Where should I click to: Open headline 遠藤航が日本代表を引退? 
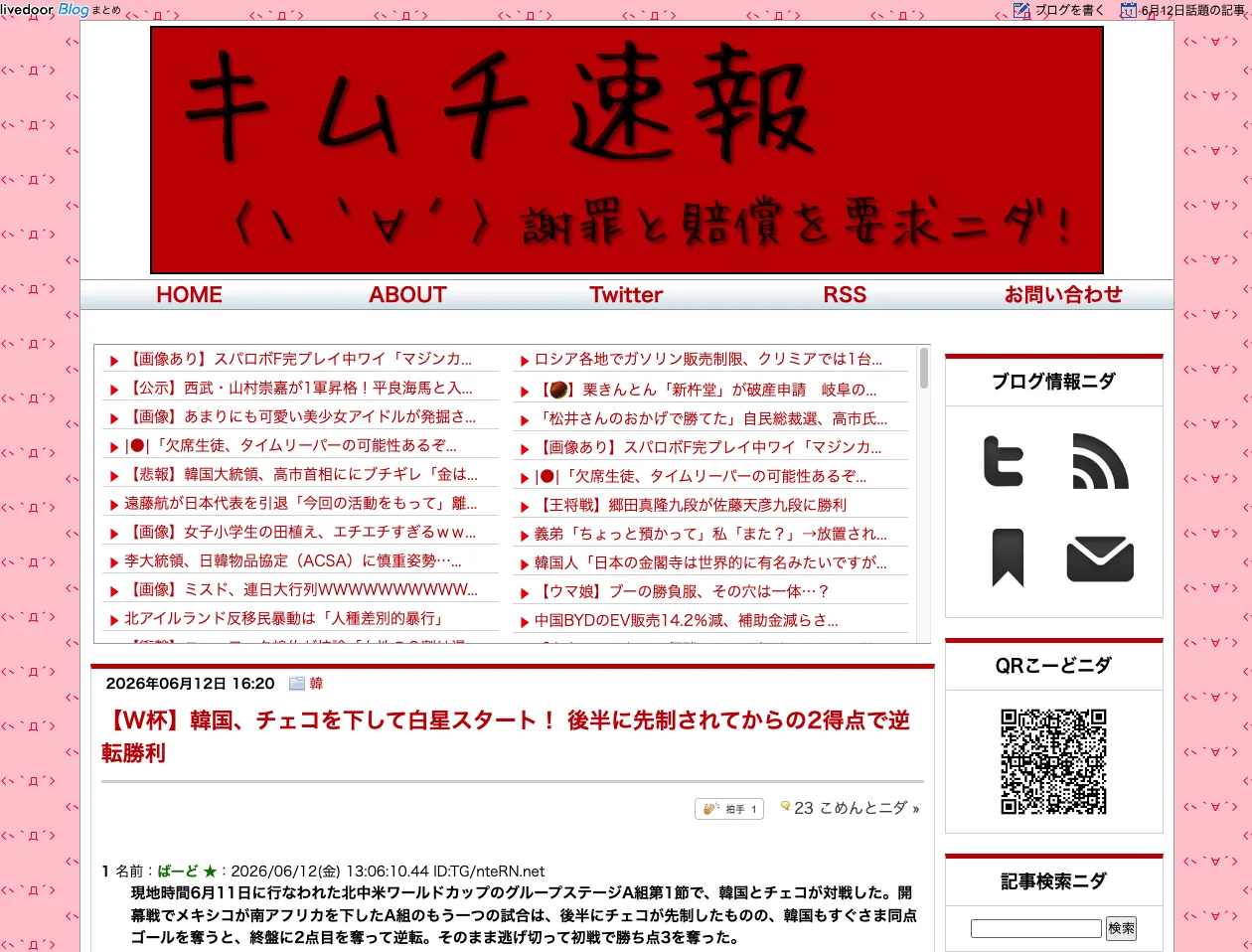coord(301,504)
